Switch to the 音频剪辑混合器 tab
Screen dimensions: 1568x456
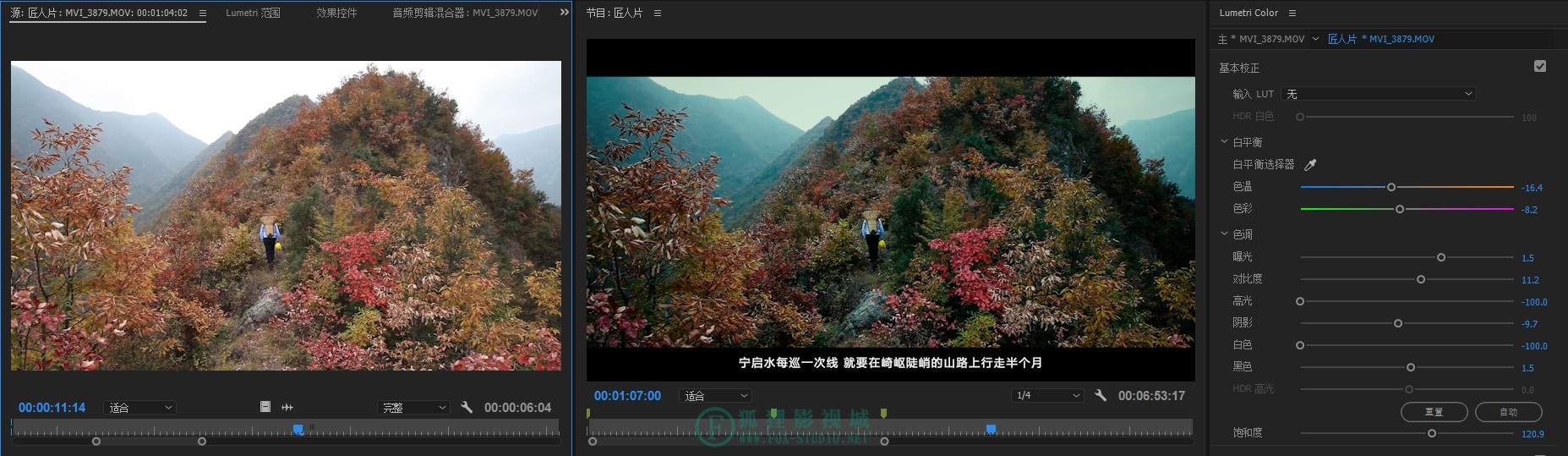[465, 14]
